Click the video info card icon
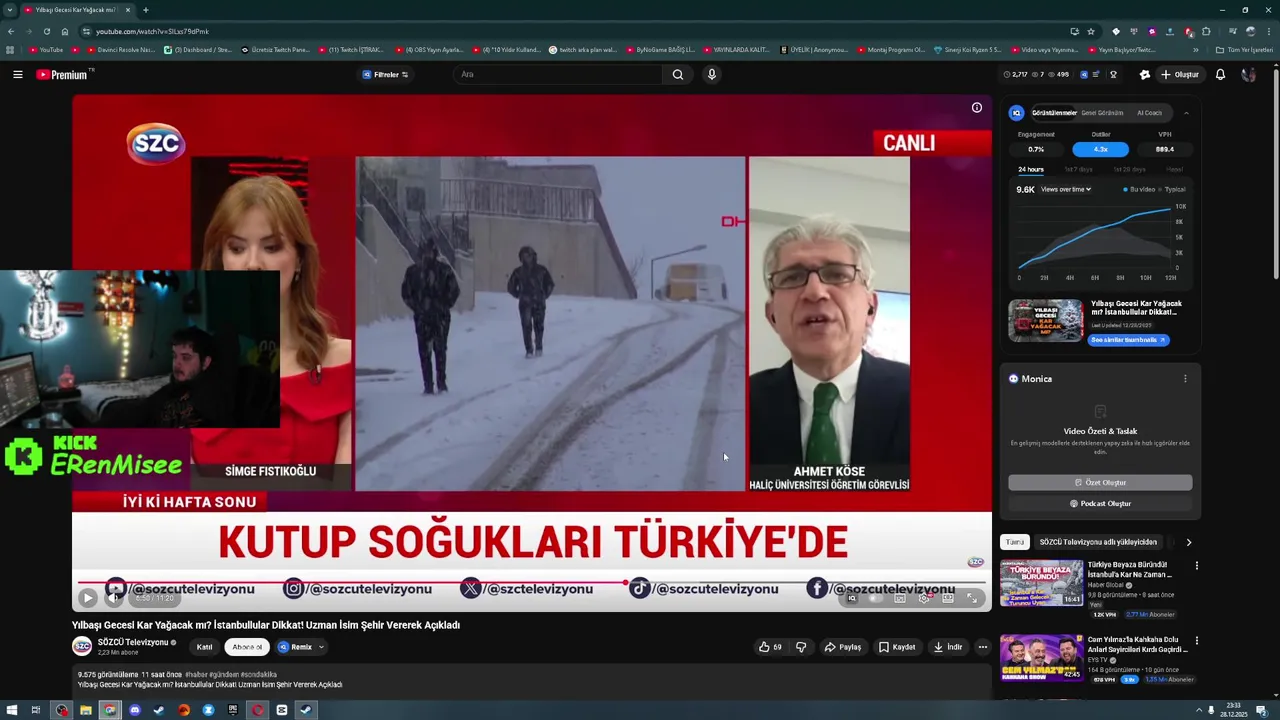Image resolution: width=1280 pixels, height=720 pixels. [x=977, y=108]
